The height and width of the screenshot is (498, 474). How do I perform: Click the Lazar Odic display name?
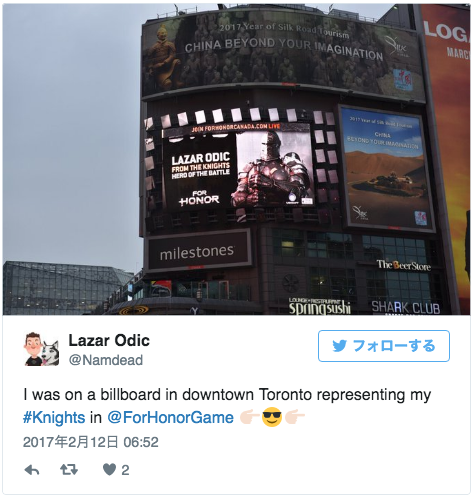109,341
